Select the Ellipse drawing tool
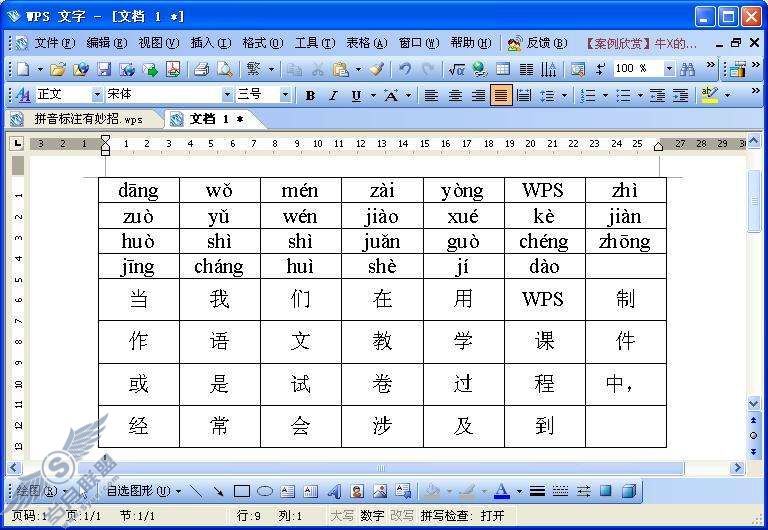Screen dimensions: 768x530 (264, 491)
